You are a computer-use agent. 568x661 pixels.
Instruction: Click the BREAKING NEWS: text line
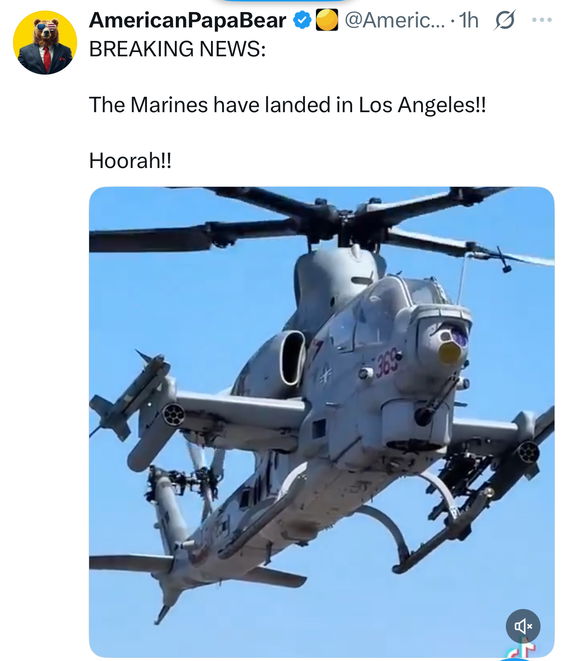[x=178, y=49]
